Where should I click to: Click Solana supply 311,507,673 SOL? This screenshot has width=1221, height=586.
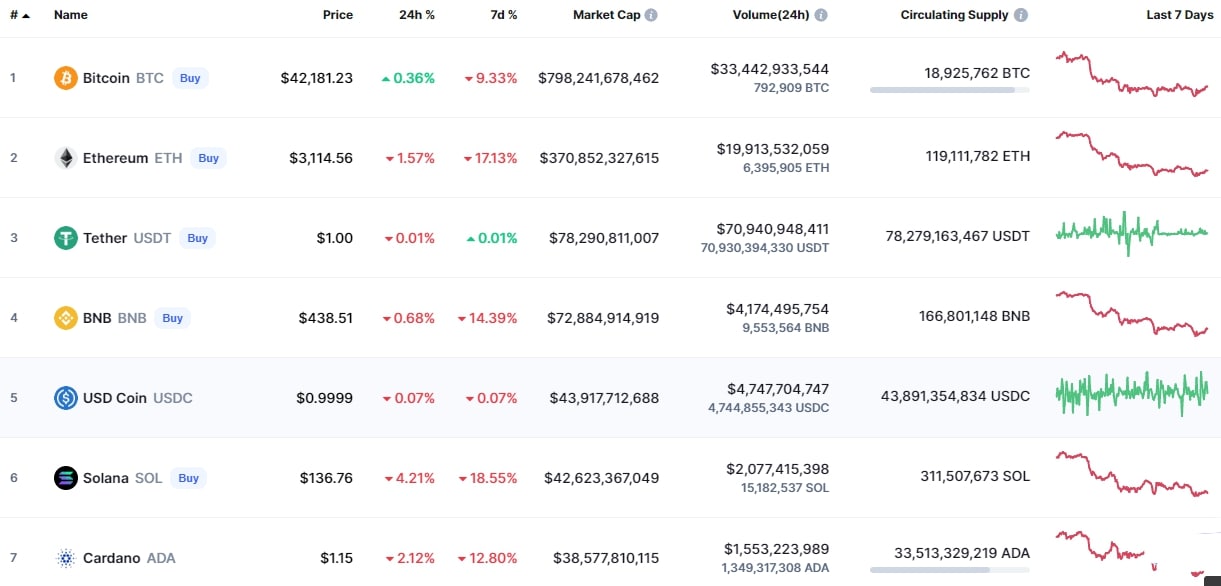coord(975,476)
